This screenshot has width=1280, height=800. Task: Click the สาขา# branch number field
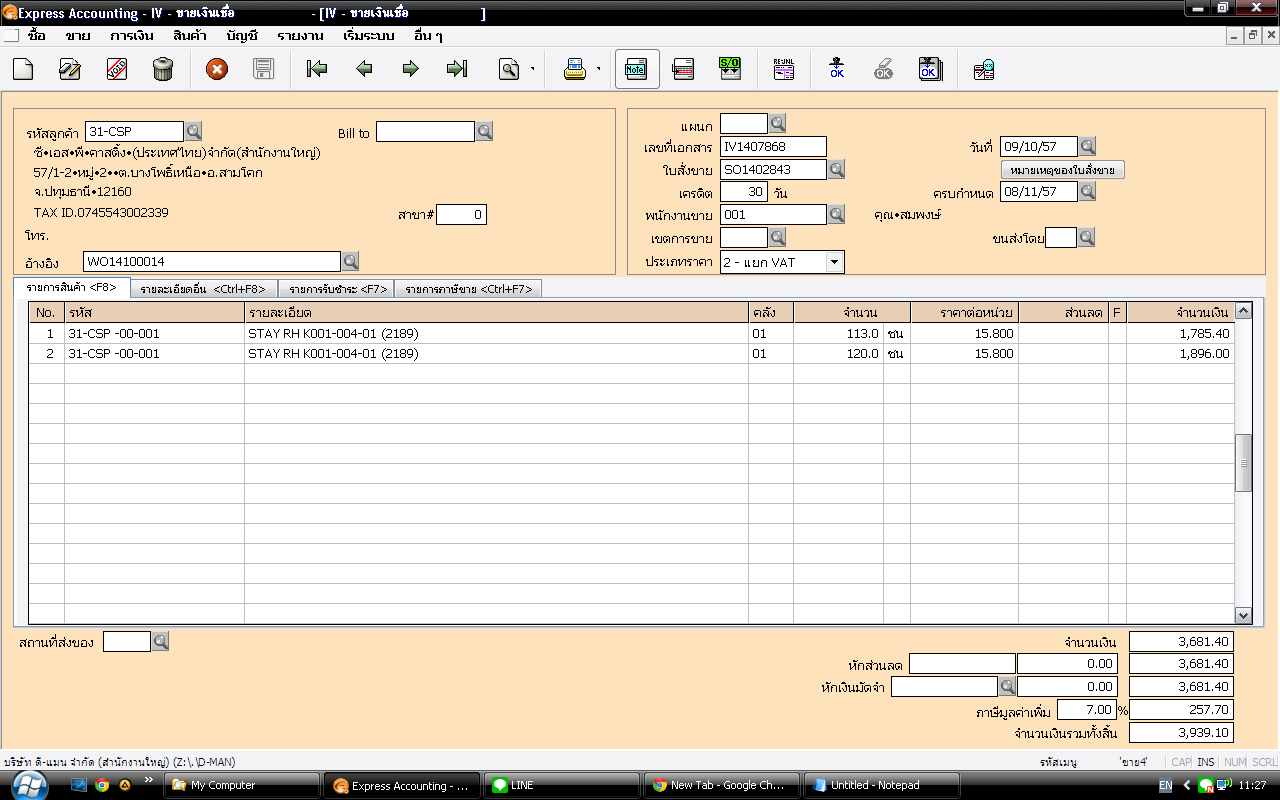[x=461, y=214]
